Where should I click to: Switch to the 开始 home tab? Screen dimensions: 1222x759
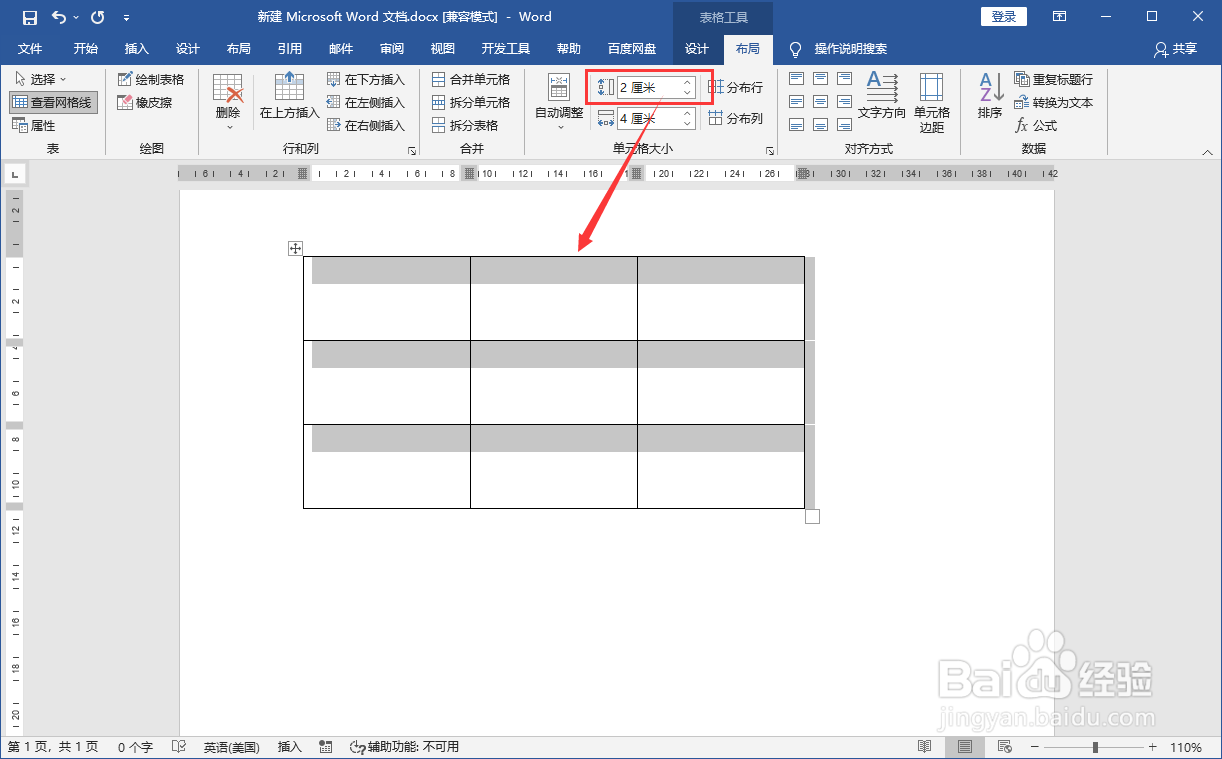click(85, 49)
